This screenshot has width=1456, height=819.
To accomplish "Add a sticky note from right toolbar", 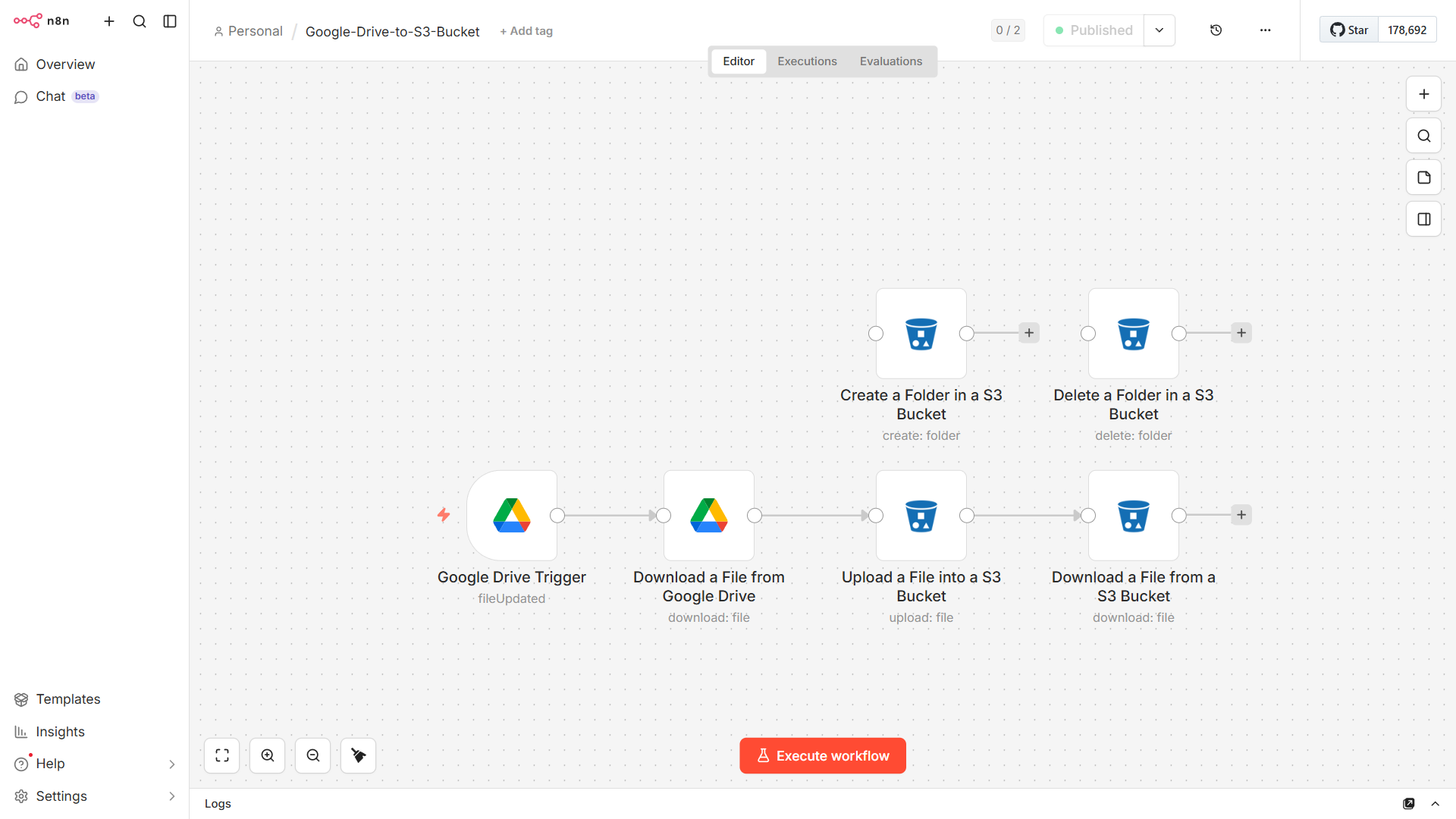I will pos(1423,177).
